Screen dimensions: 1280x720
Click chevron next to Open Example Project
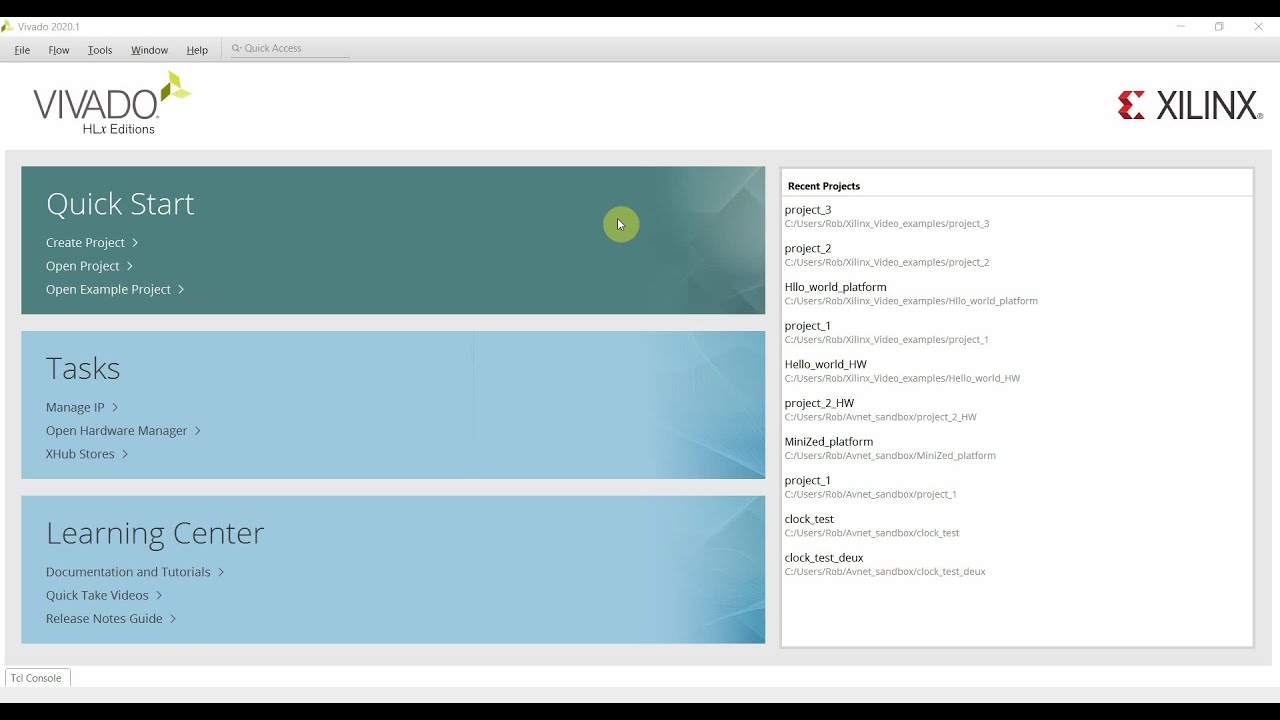coord(181,289)
